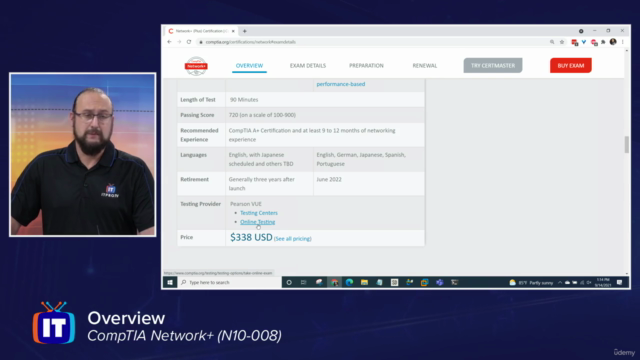Open Microsoft Edge from the taskbar
The image size is (640, 360).
pos(349,282)
